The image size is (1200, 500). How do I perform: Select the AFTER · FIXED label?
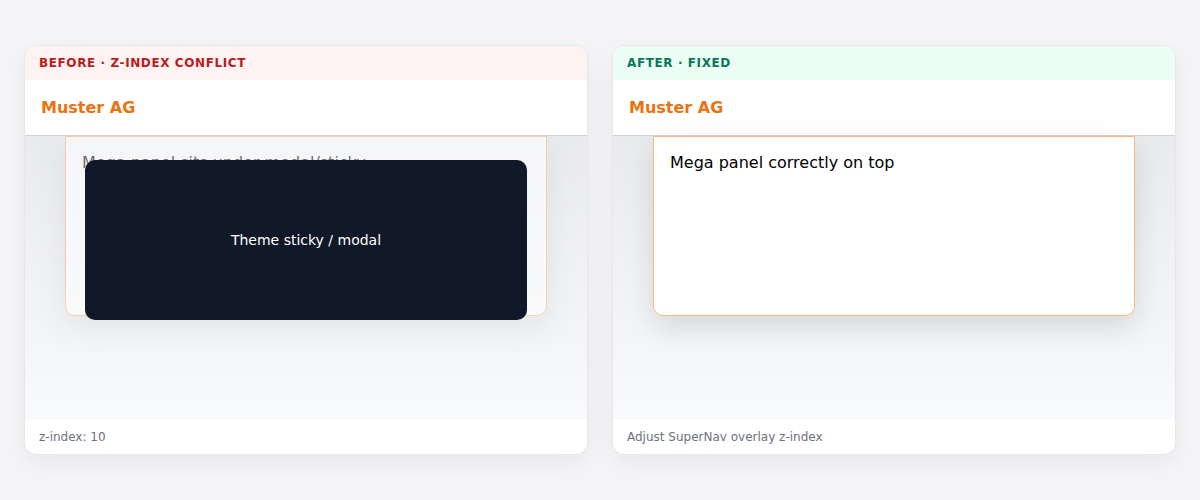tap(679, 63)
